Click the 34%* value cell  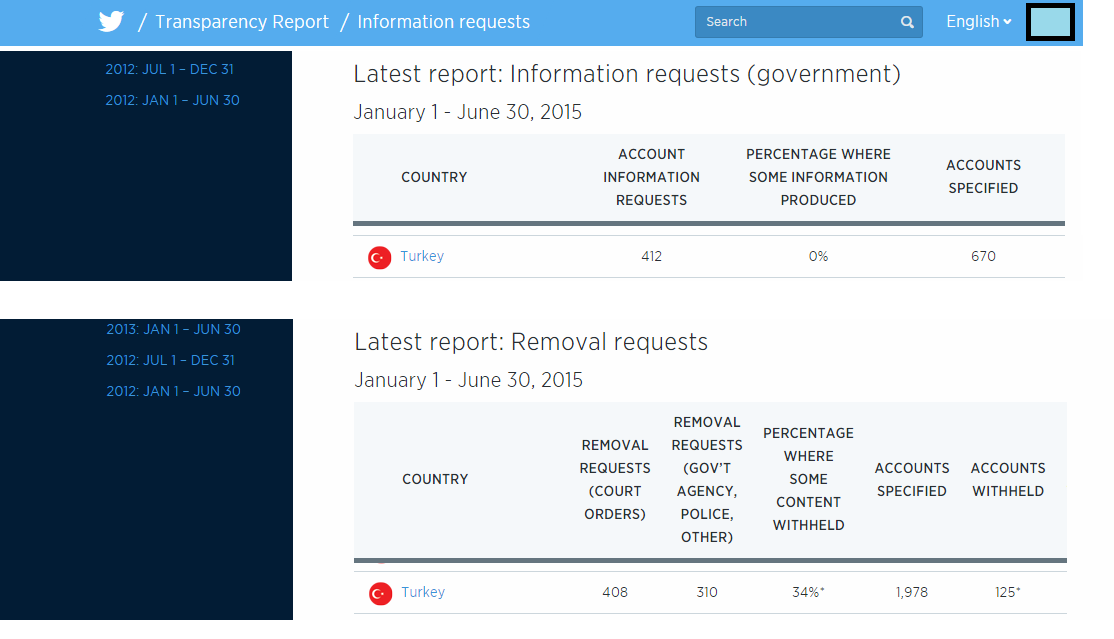point(809,592)
